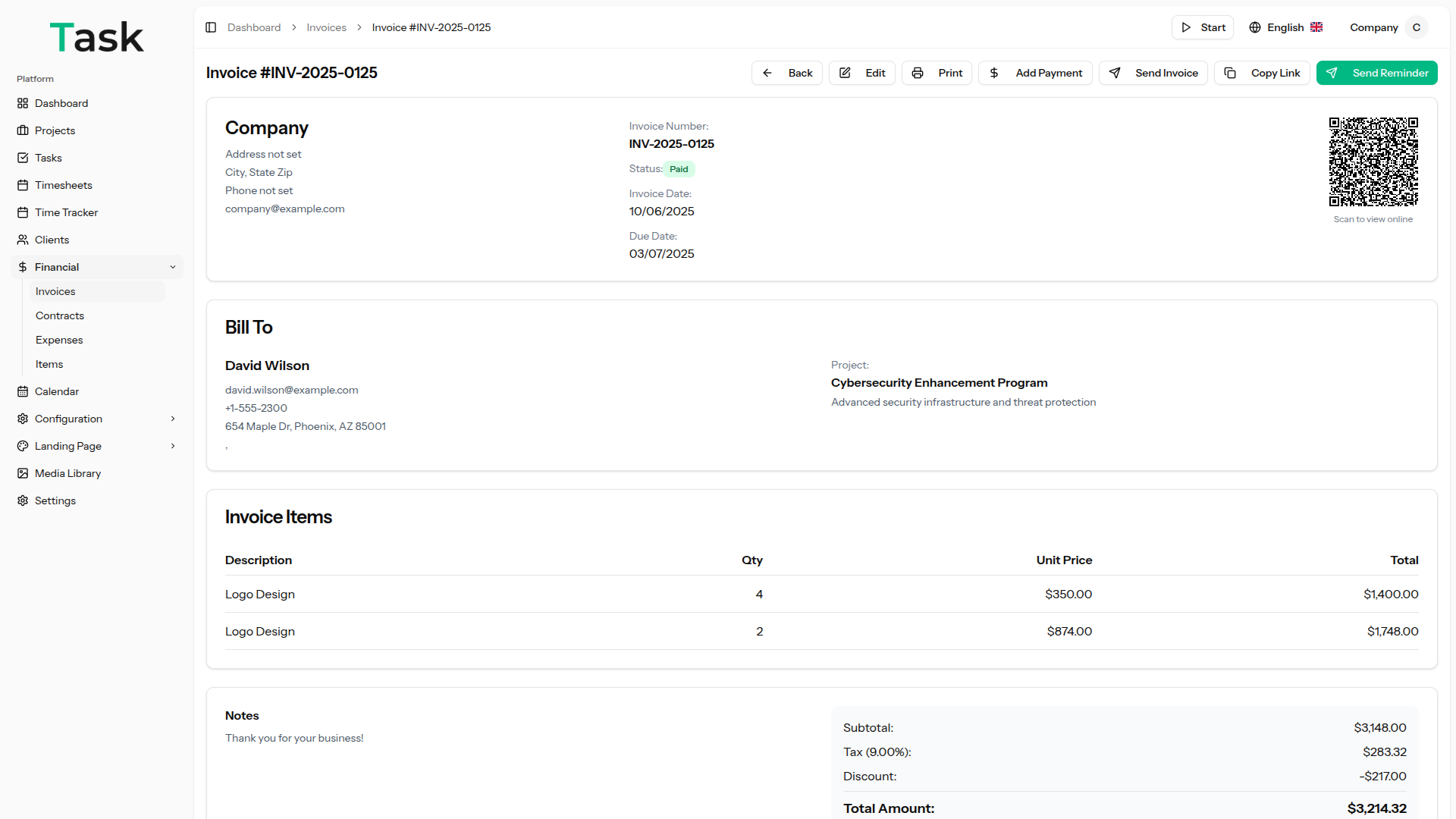Image resolution: width=1456 pixels, height=819 pixels.
Task: Expand the Configuration submenu chevron
Action: (x=173, y=419)
